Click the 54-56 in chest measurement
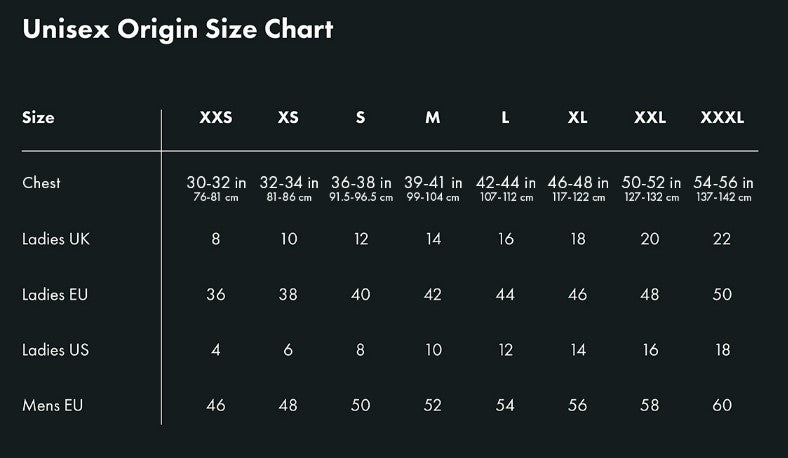788x458 pixels. (x=723, y=182)
